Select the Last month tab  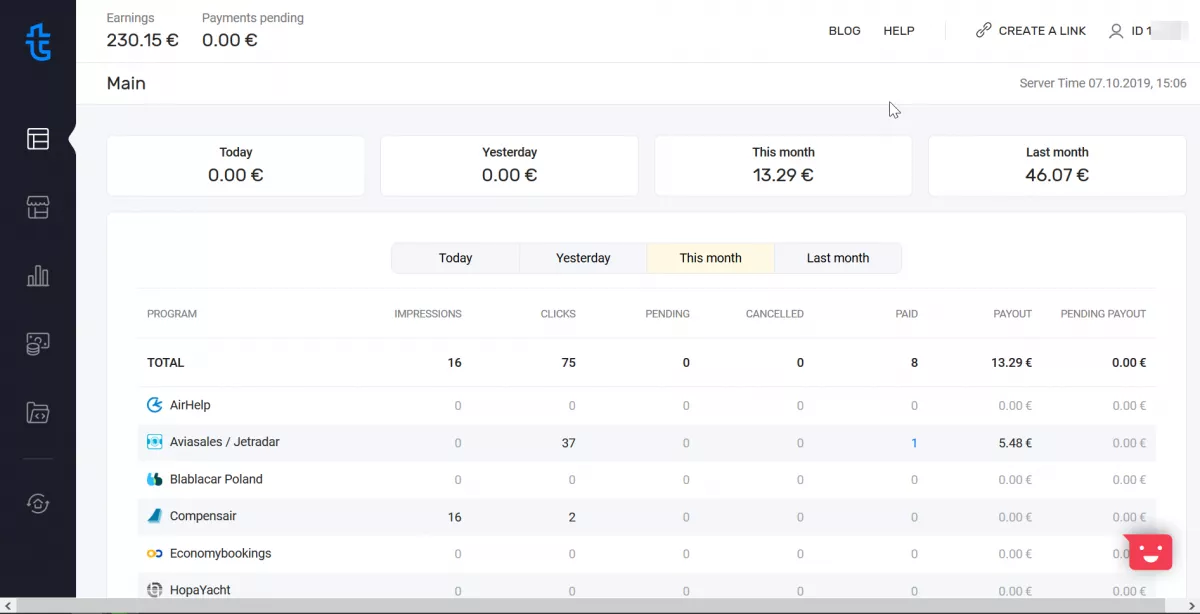click(838, 258)
